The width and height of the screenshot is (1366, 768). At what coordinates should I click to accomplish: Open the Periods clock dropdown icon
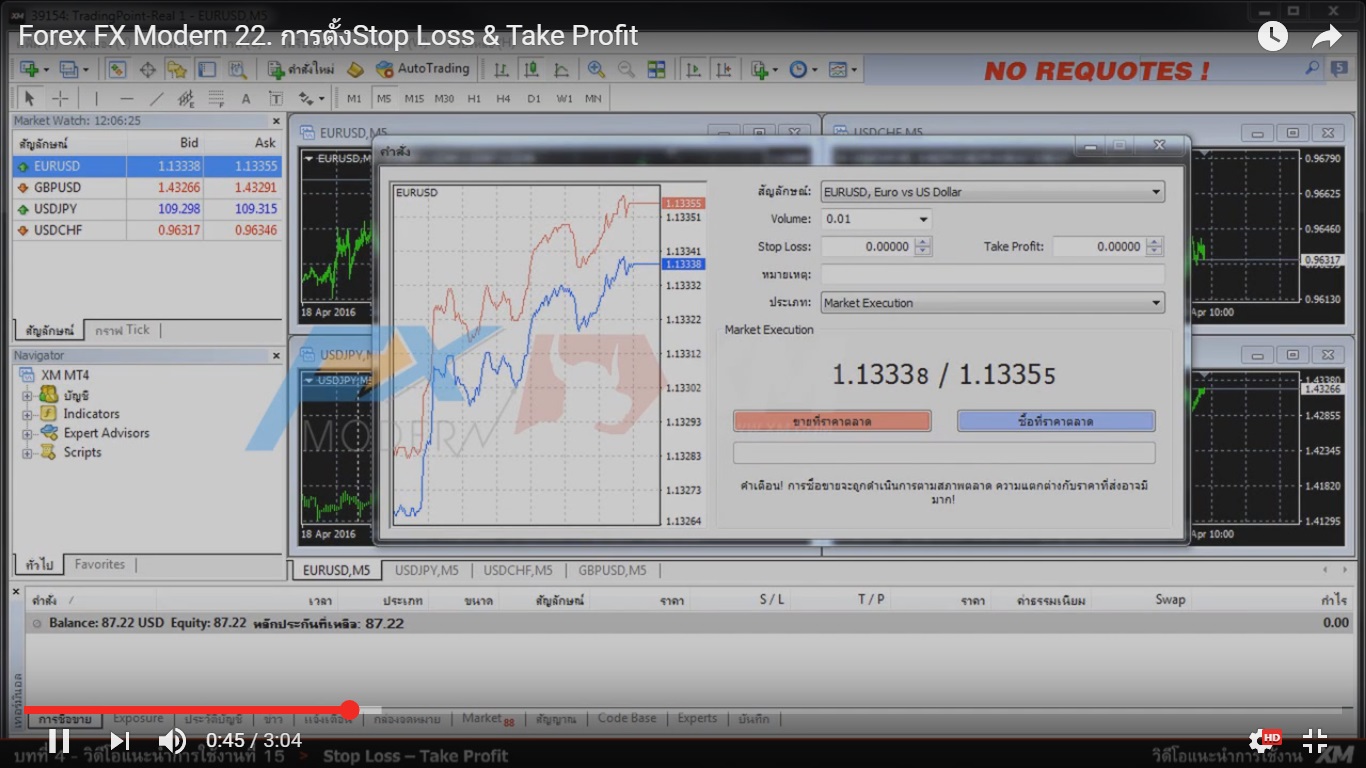click(802, 69)
